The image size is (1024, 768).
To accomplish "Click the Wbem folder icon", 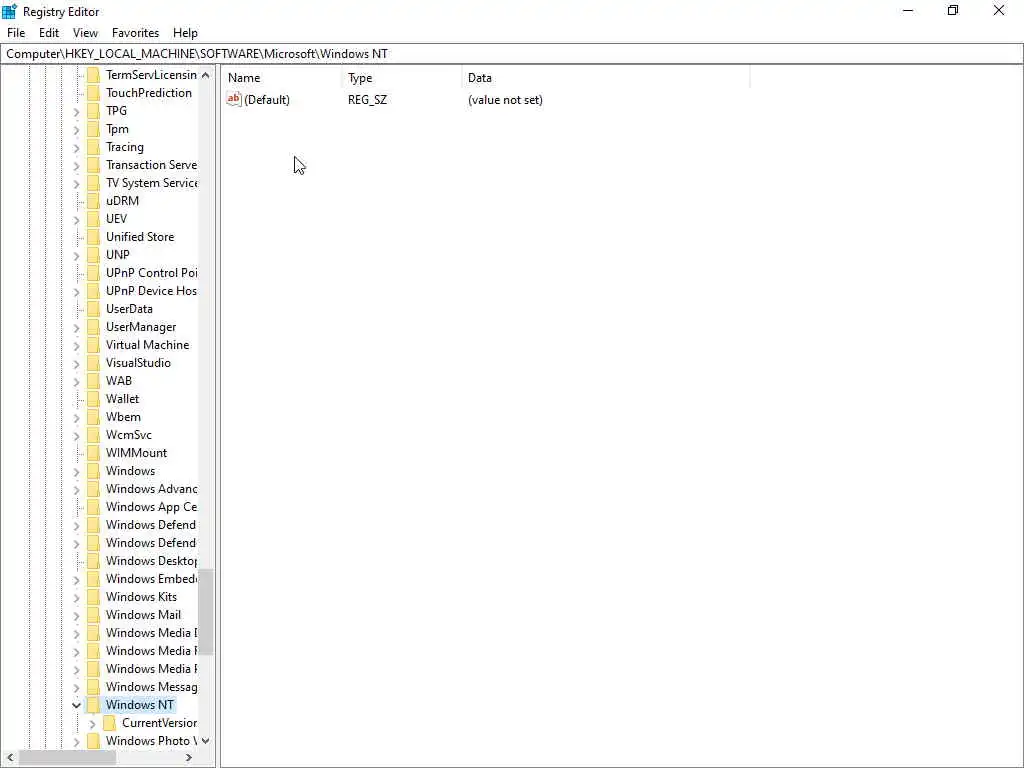I will point(93,417).
